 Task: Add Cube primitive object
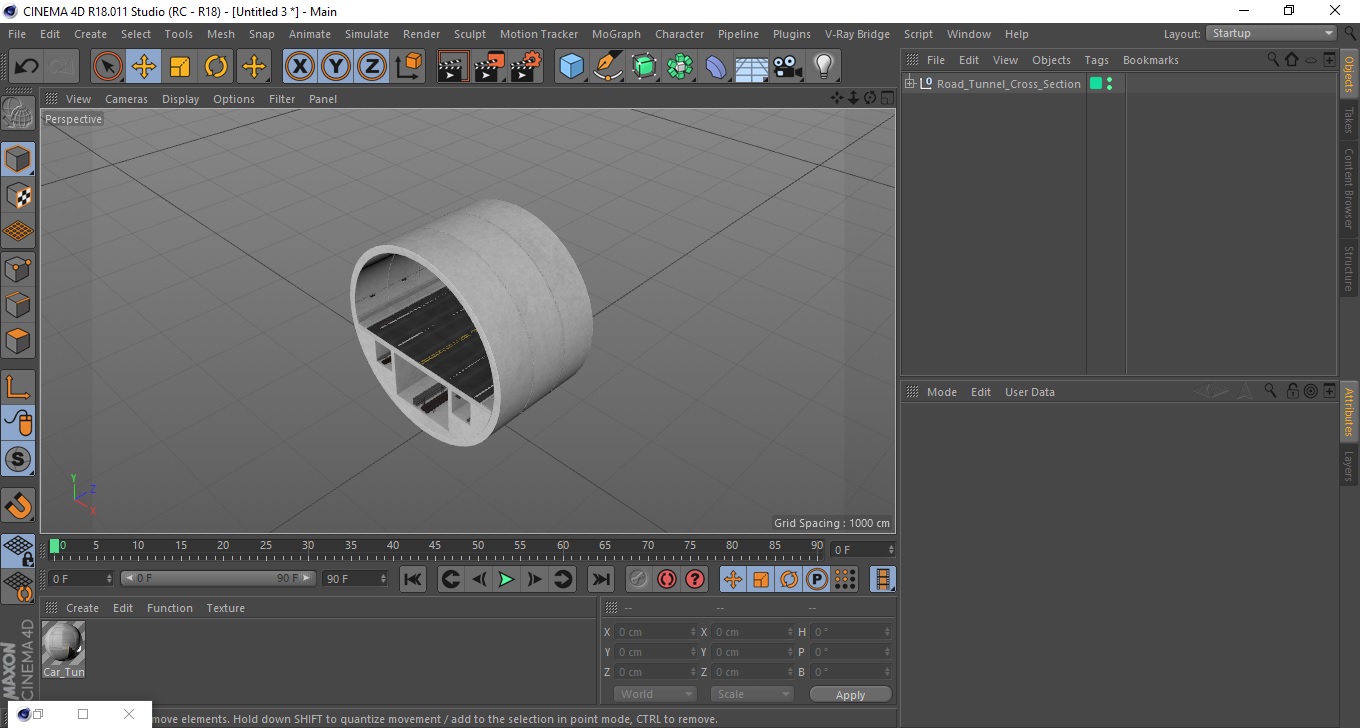point(571,67)
